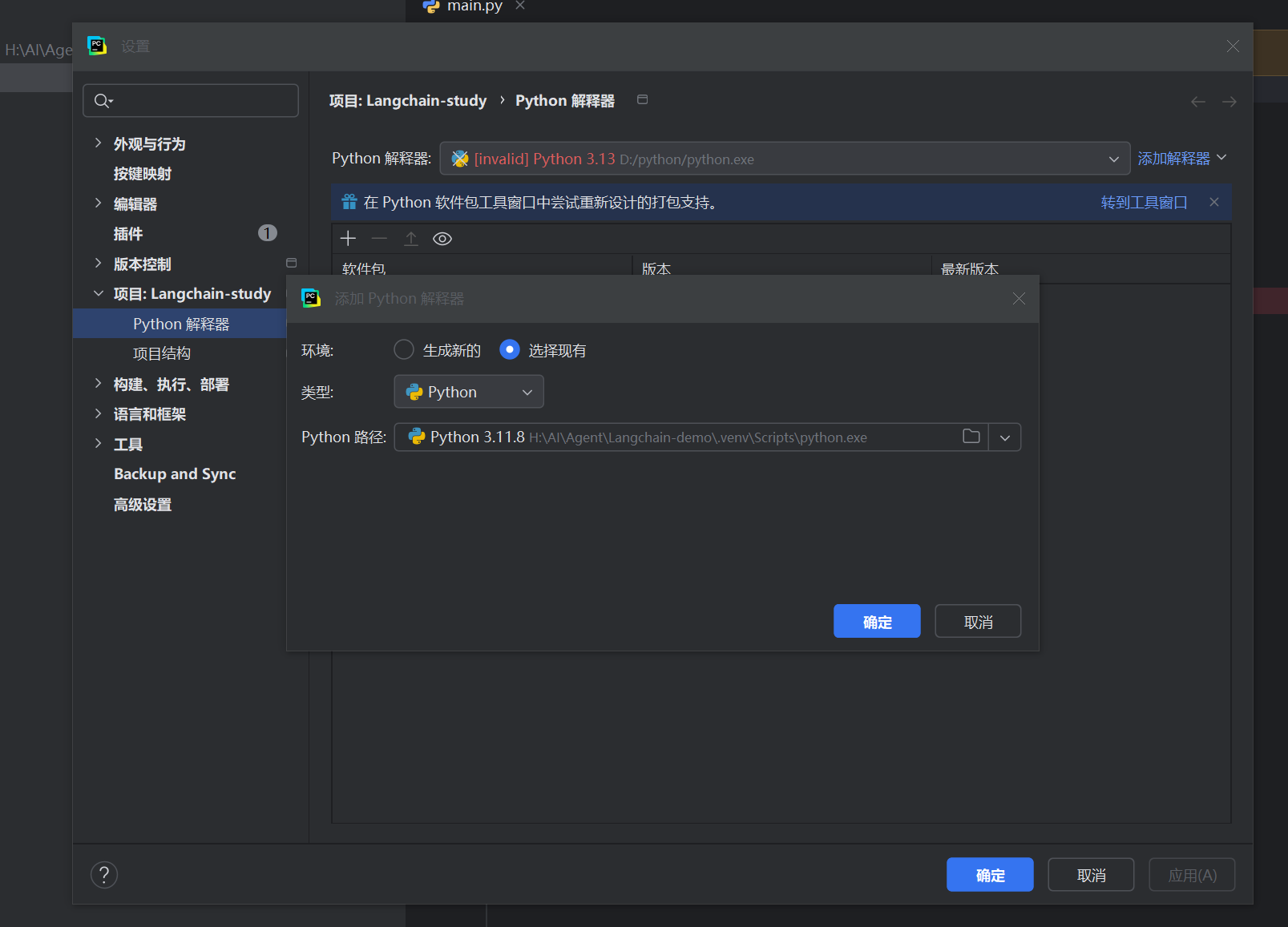Click PyCharm logo in Settings title bar

coord(97,46)
